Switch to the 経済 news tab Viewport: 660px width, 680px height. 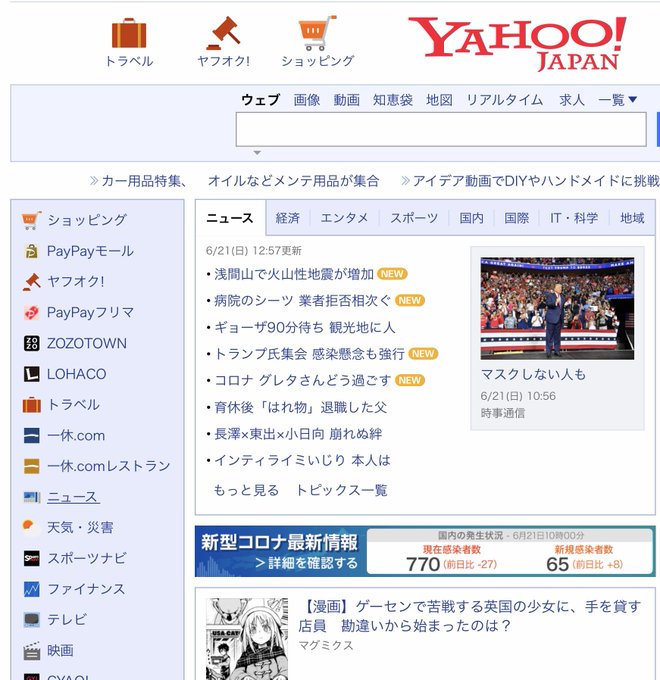[x=288, y=218]
